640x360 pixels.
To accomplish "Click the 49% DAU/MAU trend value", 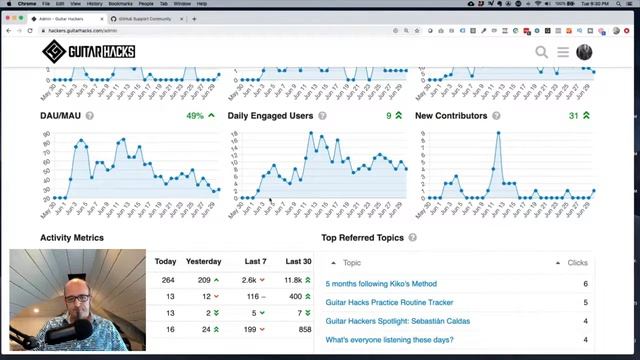I will [x=195, y=116].
